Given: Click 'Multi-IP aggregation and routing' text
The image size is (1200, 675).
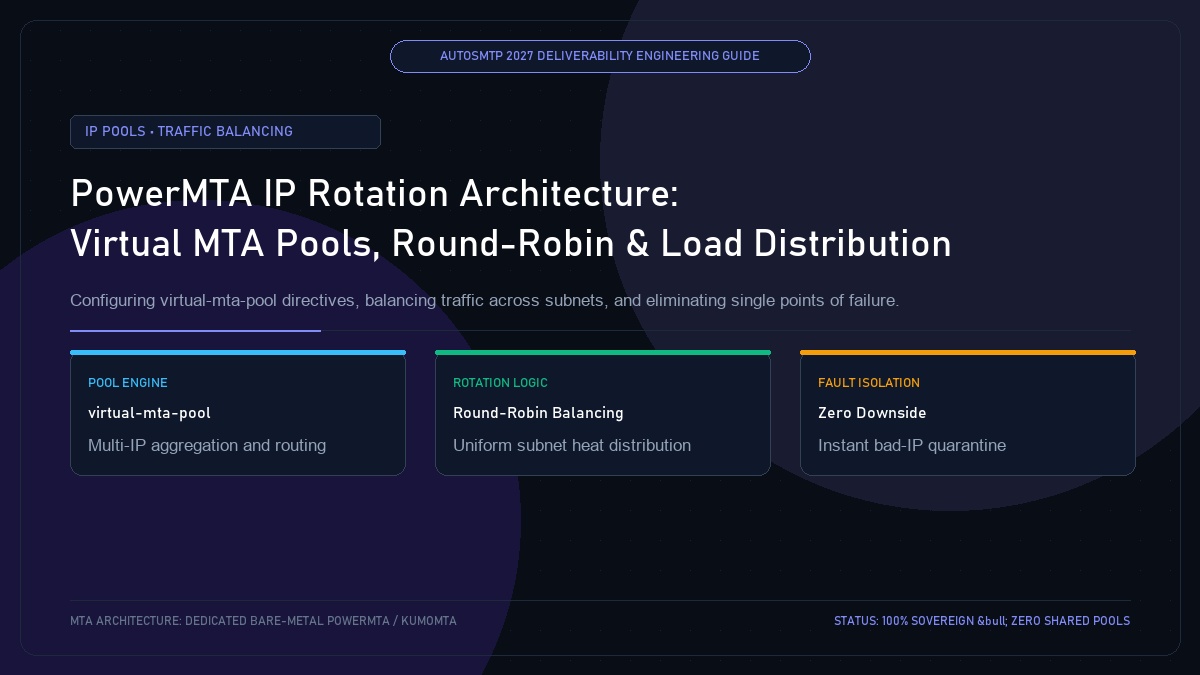Looking at the screenshot, I should (207, 445).
